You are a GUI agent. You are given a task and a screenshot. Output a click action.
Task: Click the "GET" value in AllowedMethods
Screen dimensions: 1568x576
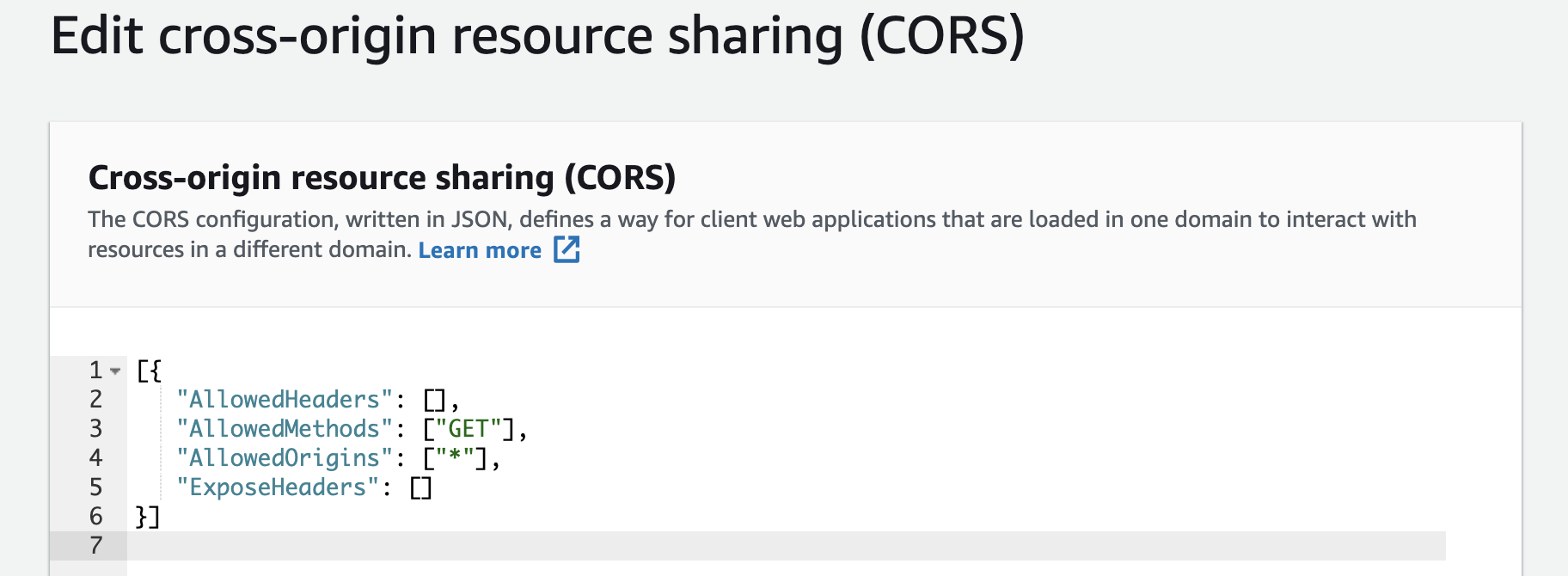pyautogui.click(x=469, y=429)
